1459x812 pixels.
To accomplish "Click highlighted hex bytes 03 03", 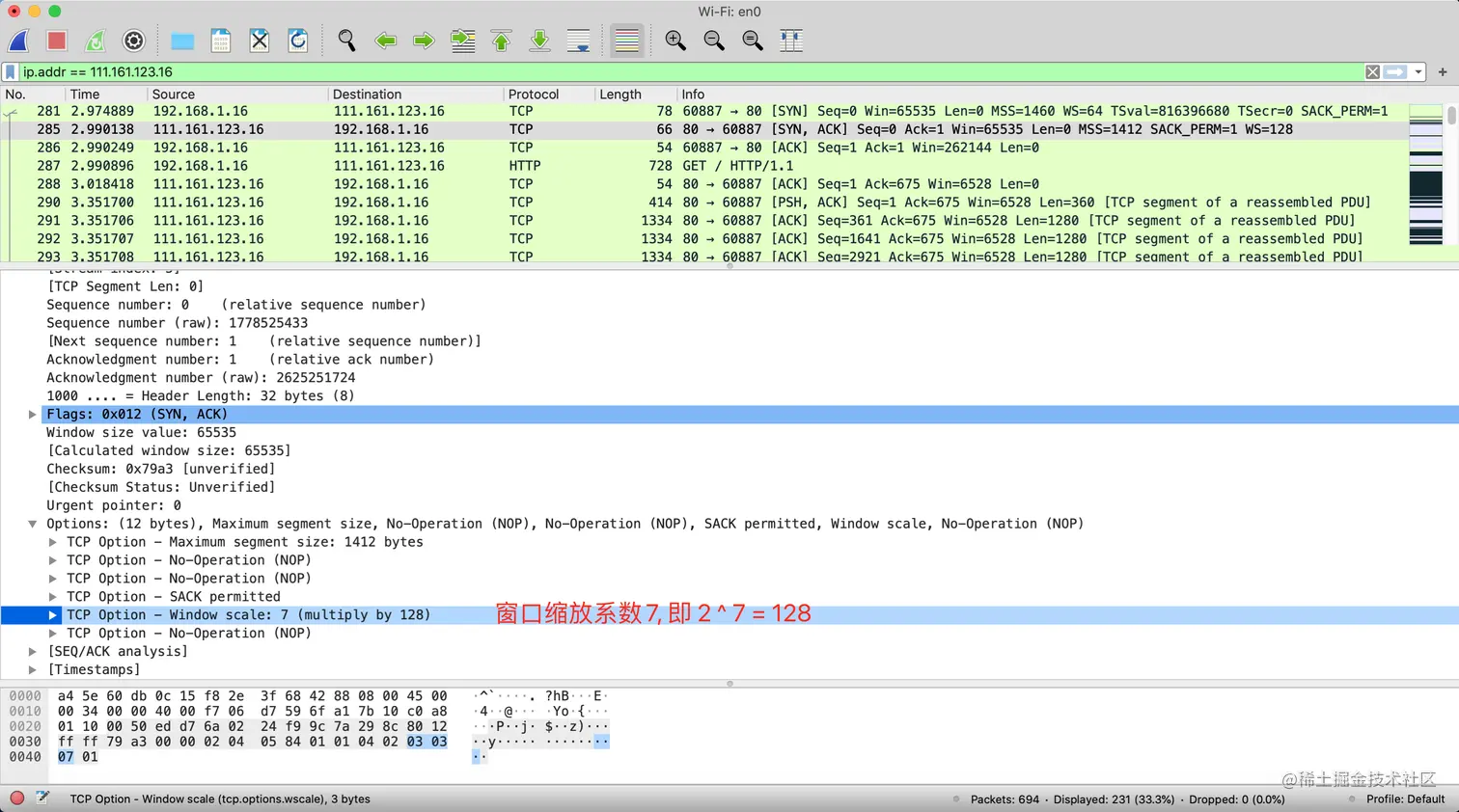I will tap(427, 742).
